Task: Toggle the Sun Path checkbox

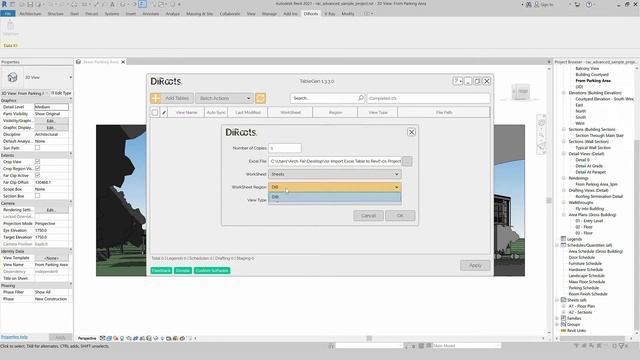Action: click(38, 148)
